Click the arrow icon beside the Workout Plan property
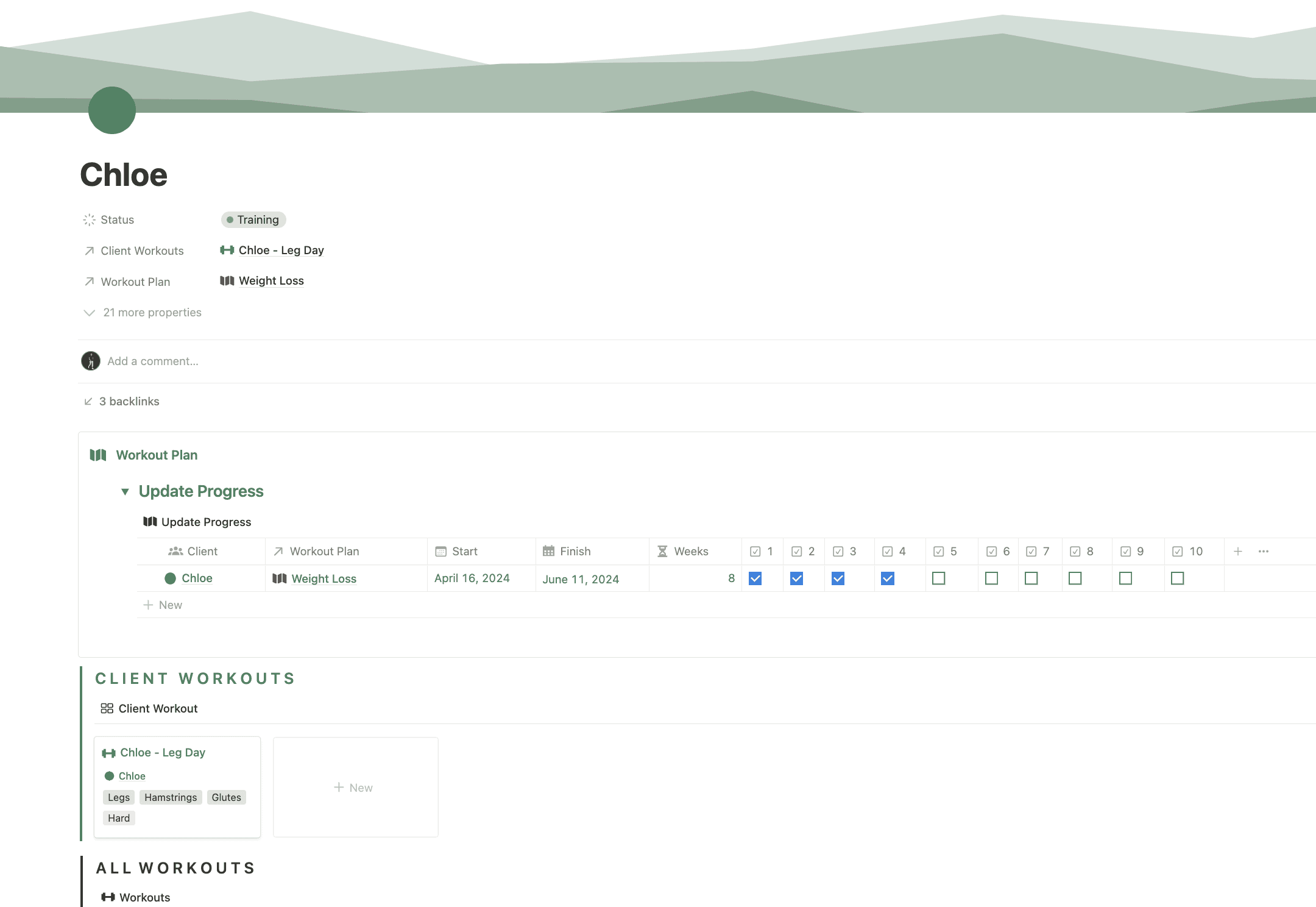Screen dimensions: 1316x907 90,281
